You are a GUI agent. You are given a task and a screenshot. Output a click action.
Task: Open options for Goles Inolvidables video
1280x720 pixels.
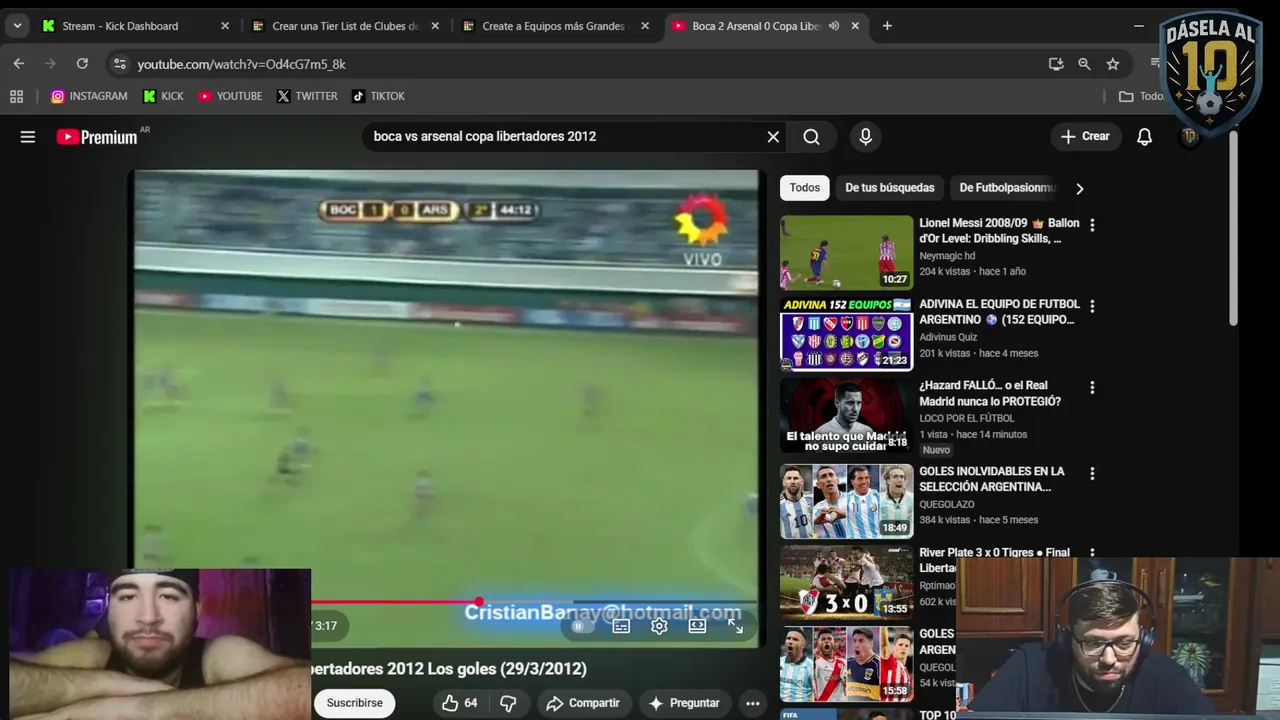click(x=1092, y=473)
